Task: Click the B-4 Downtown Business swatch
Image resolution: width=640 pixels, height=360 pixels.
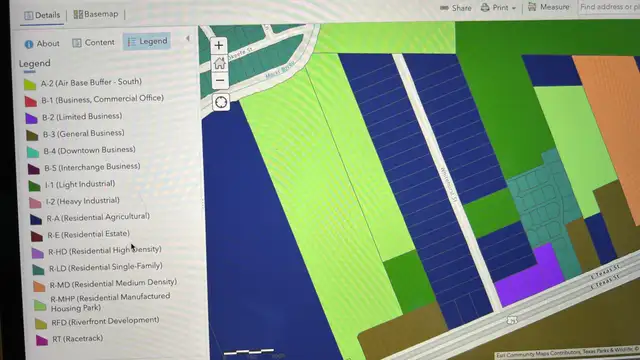Action: coord(33,152)
